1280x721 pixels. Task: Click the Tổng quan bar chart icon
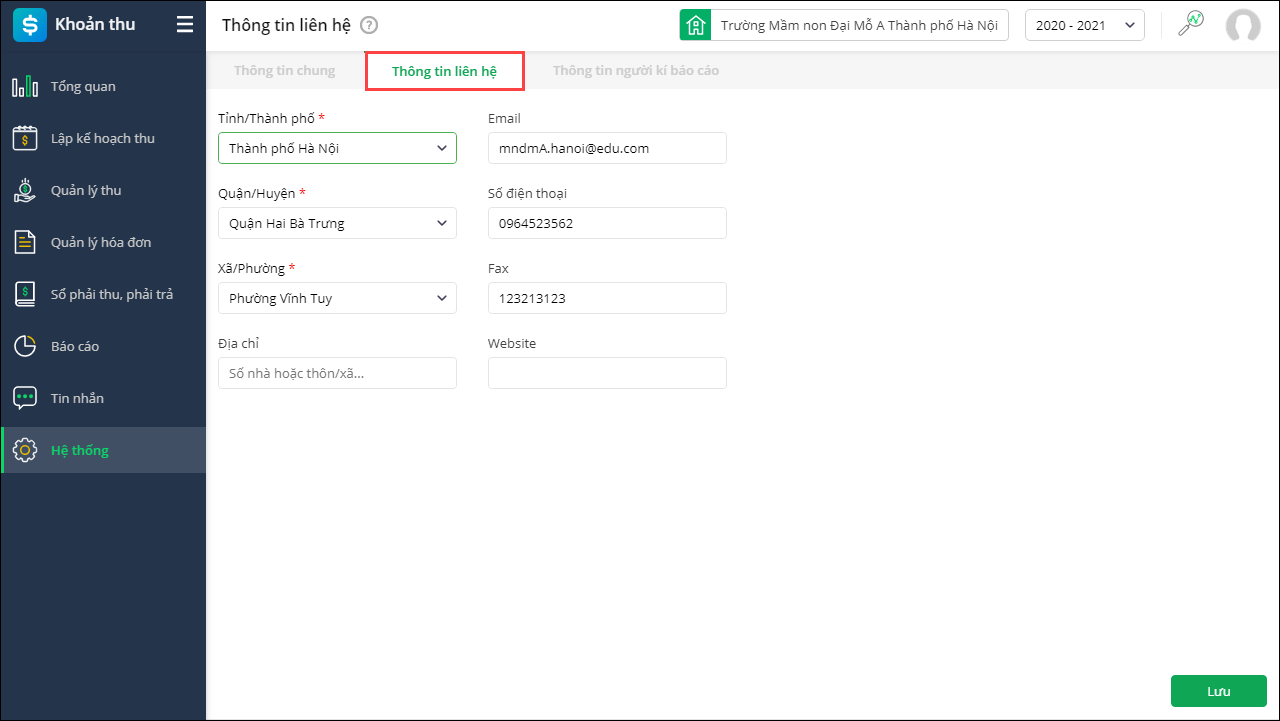tap(25, 87)
